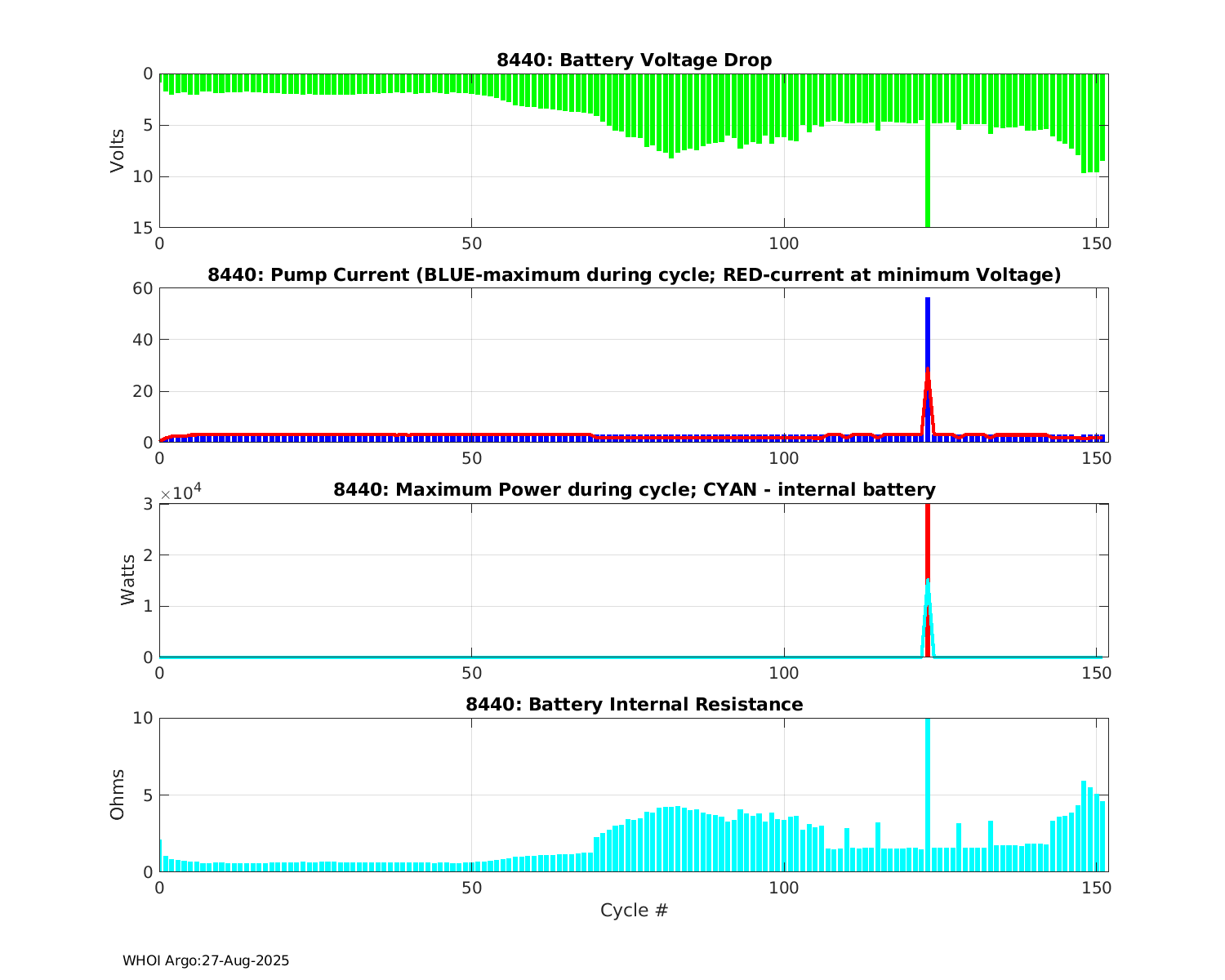Viewport: 1225px width, 980px height.
Task: Click the "Maximum Power during cycle" title
Action: pos(634,490)
